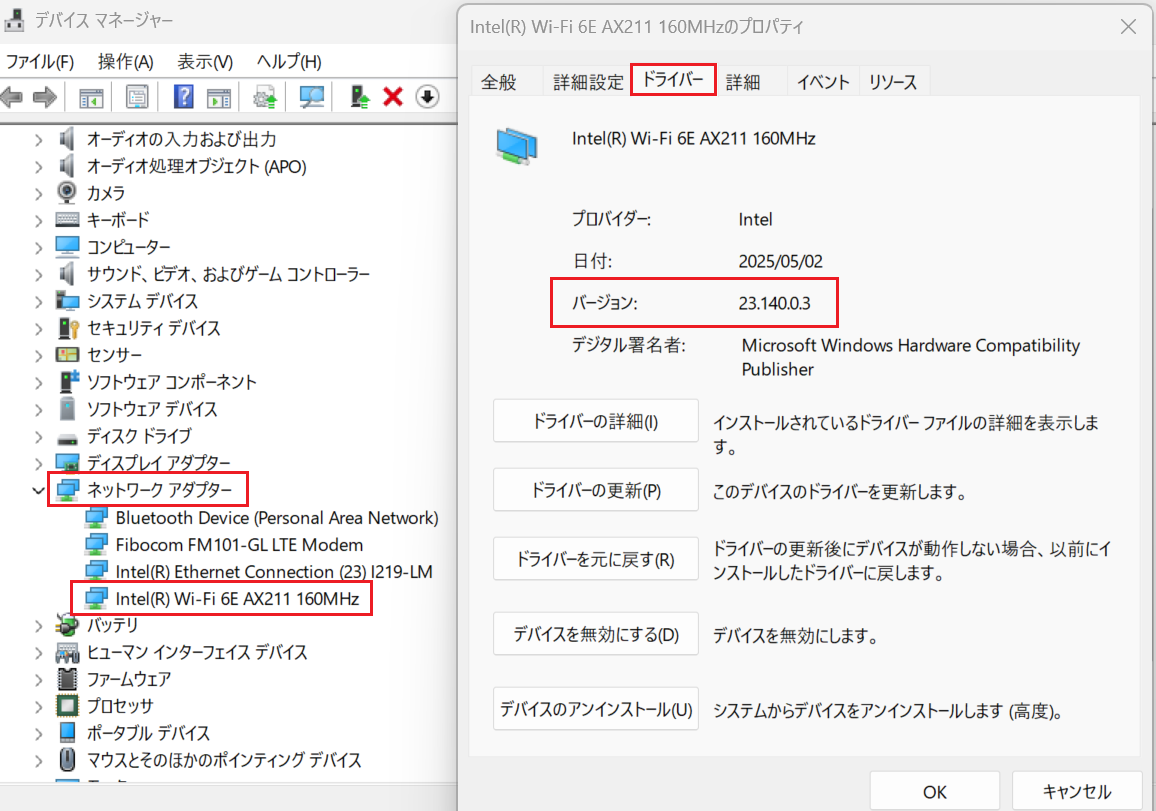
Task: Click the down-arrow circle toolbar icon
Action: click(x=428, y=97)
